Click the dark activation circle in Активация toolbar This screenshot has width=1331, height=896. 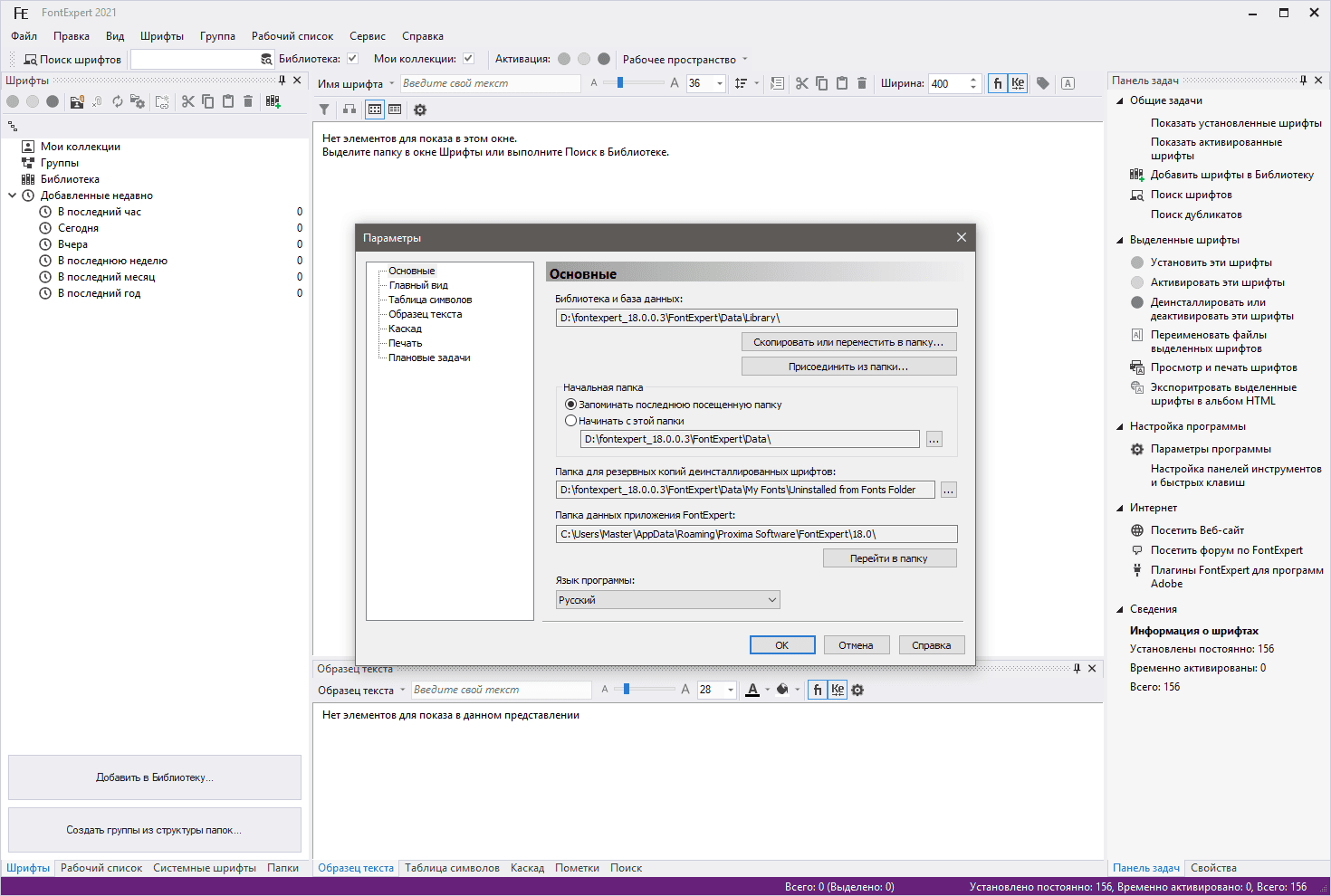[x=604, y=59]
